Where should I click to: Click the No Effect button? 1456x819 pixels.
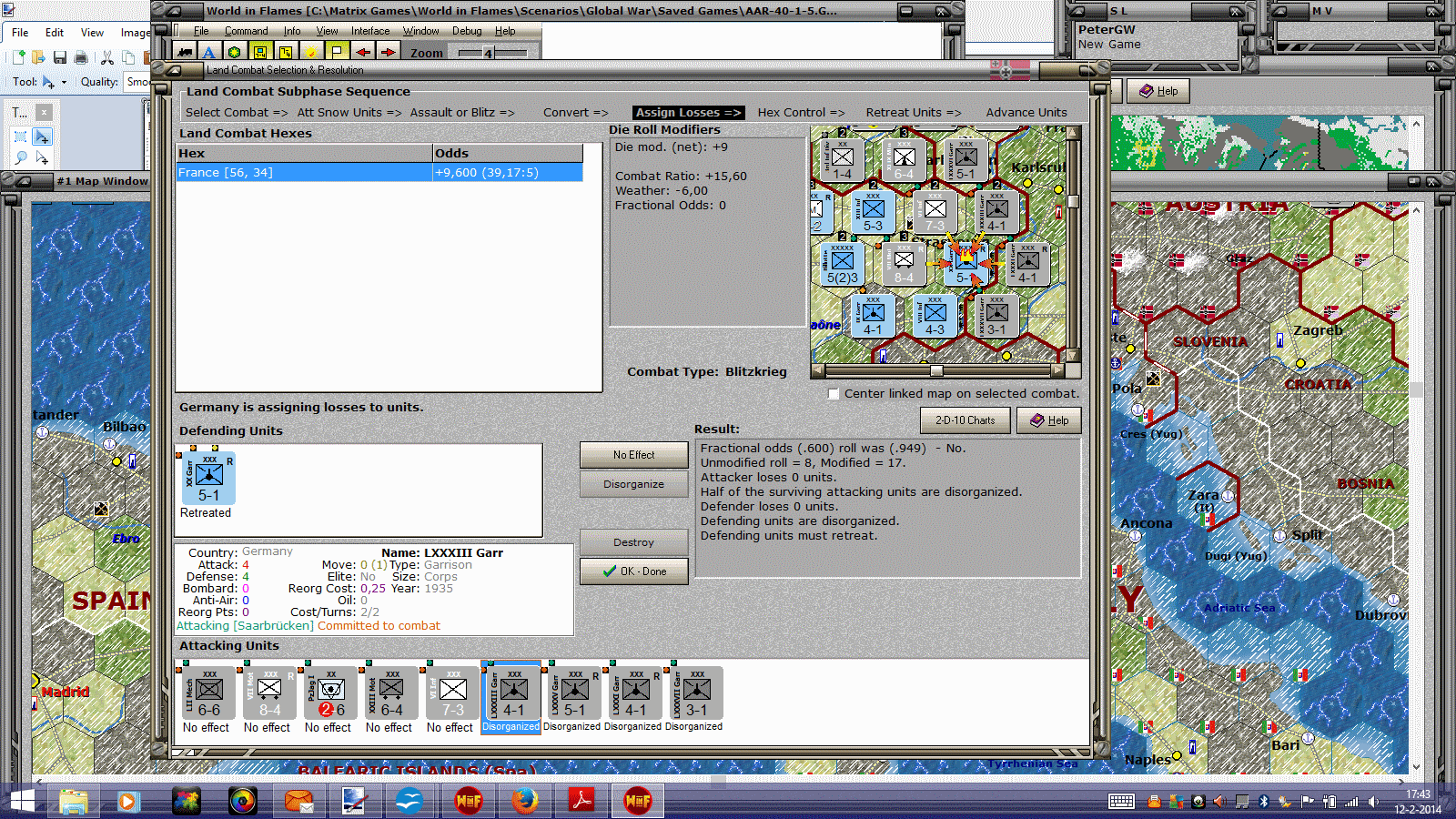click(634, 455)
